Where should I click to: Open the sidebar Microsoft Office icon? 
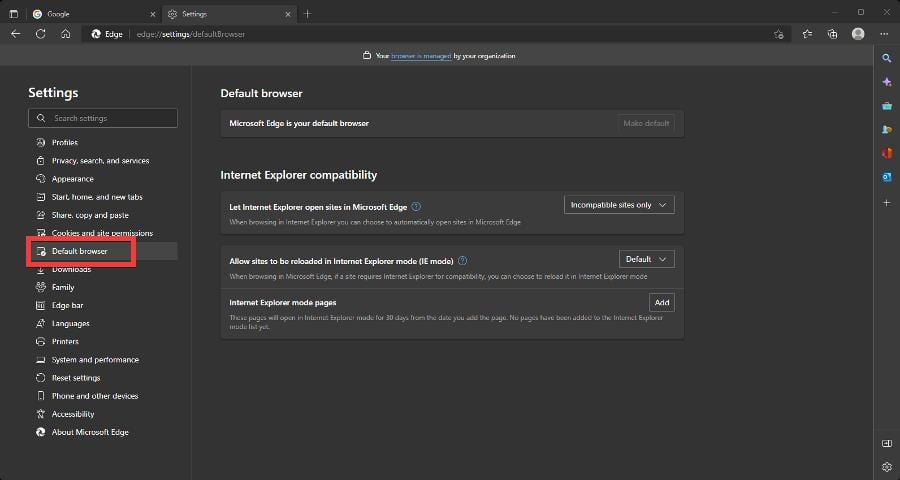pos(887,153)
